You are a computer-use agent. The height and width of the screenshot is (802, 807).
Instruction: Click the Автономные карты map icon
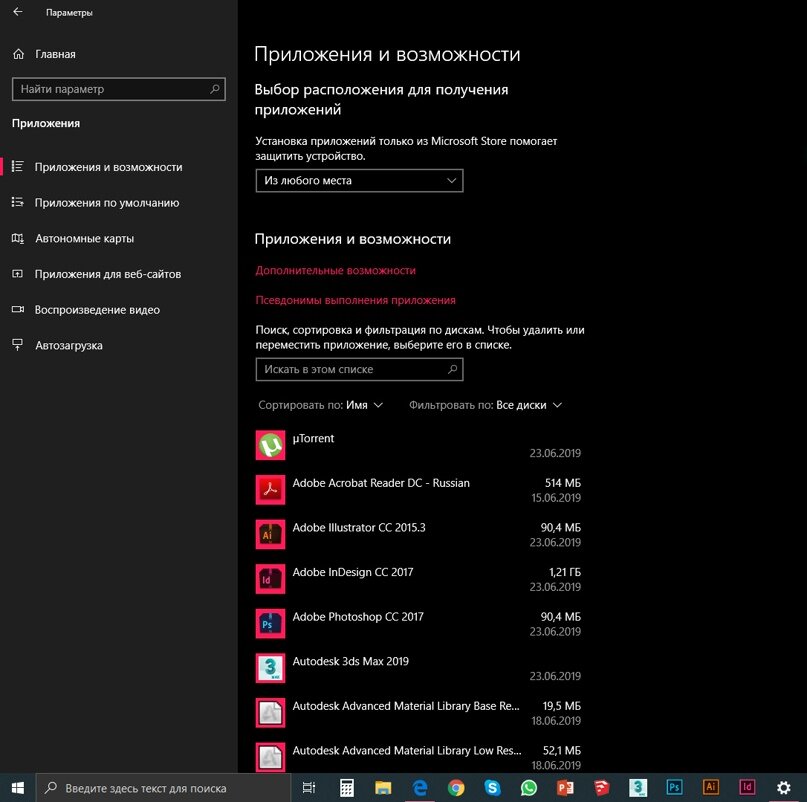coord(17,238)
